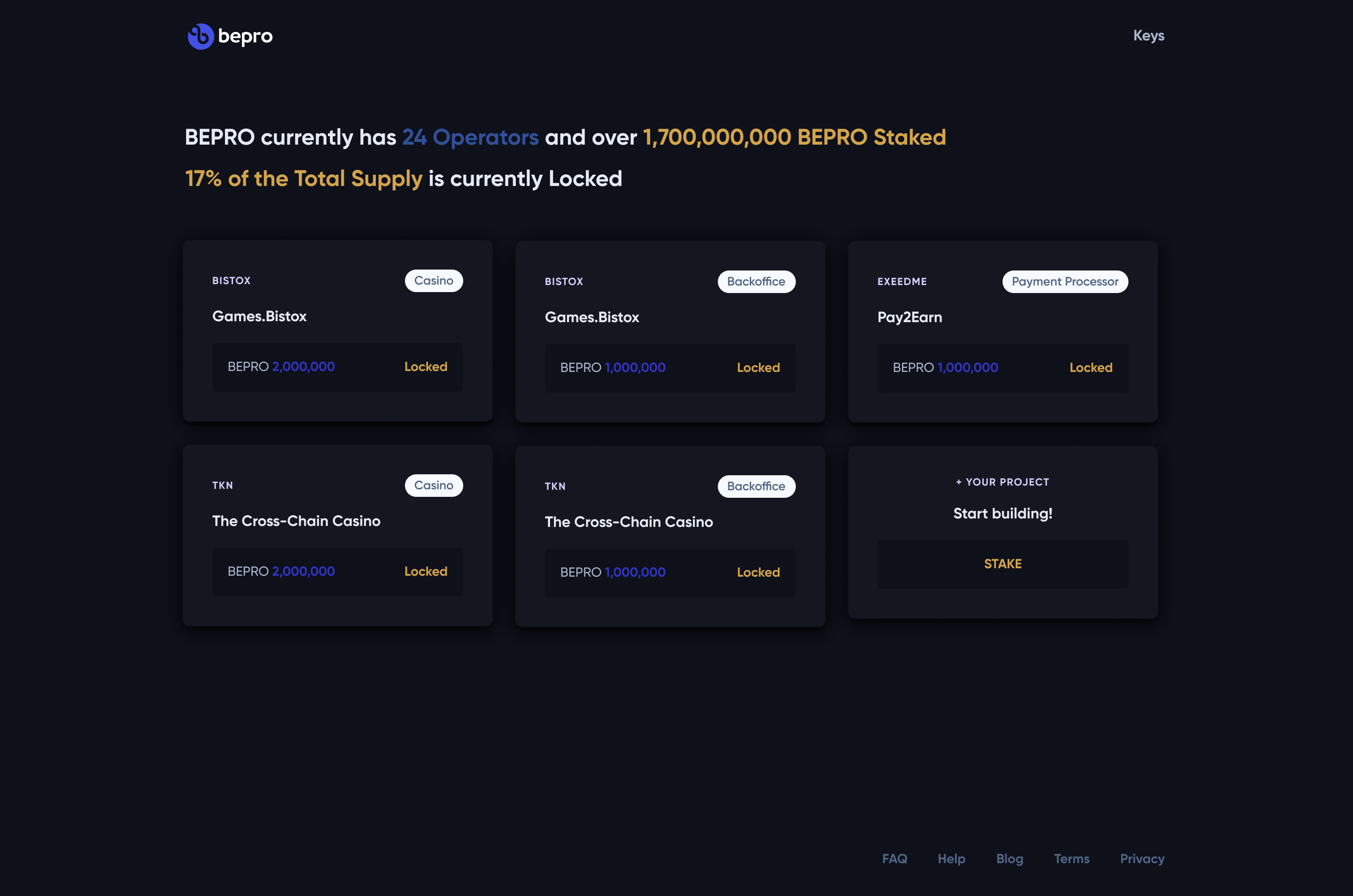Open the Keys page link
Viewport: 1353px width, 896px height.
[x=1148, y=35]
